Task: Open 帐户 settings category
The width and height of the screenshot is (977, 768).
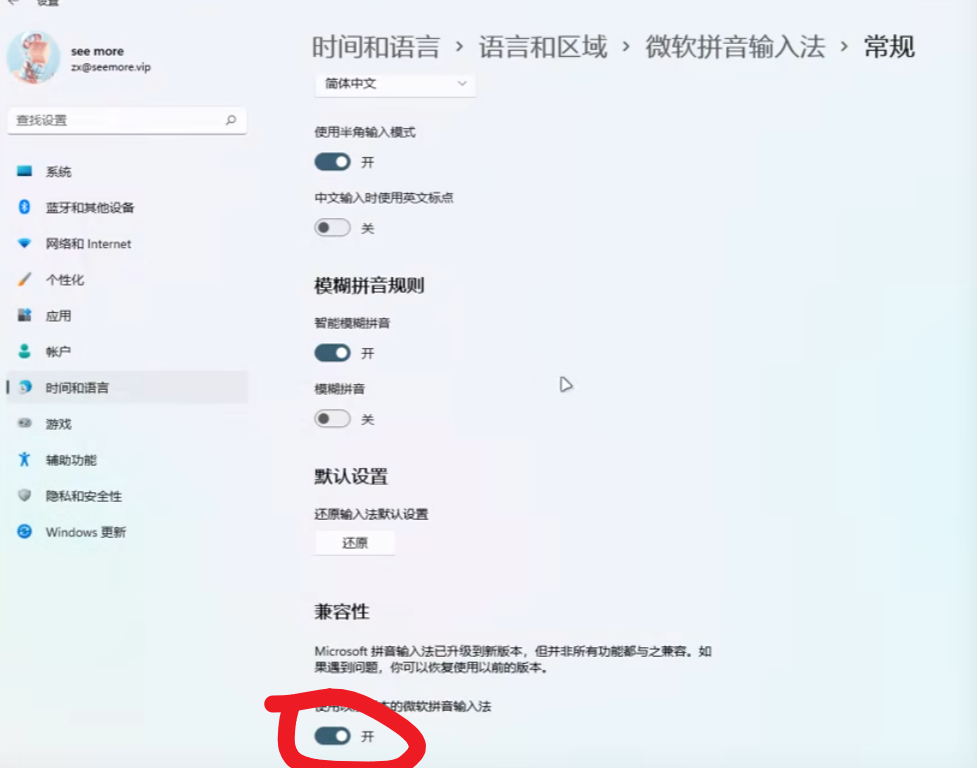Action: click(x=127, y=351)
